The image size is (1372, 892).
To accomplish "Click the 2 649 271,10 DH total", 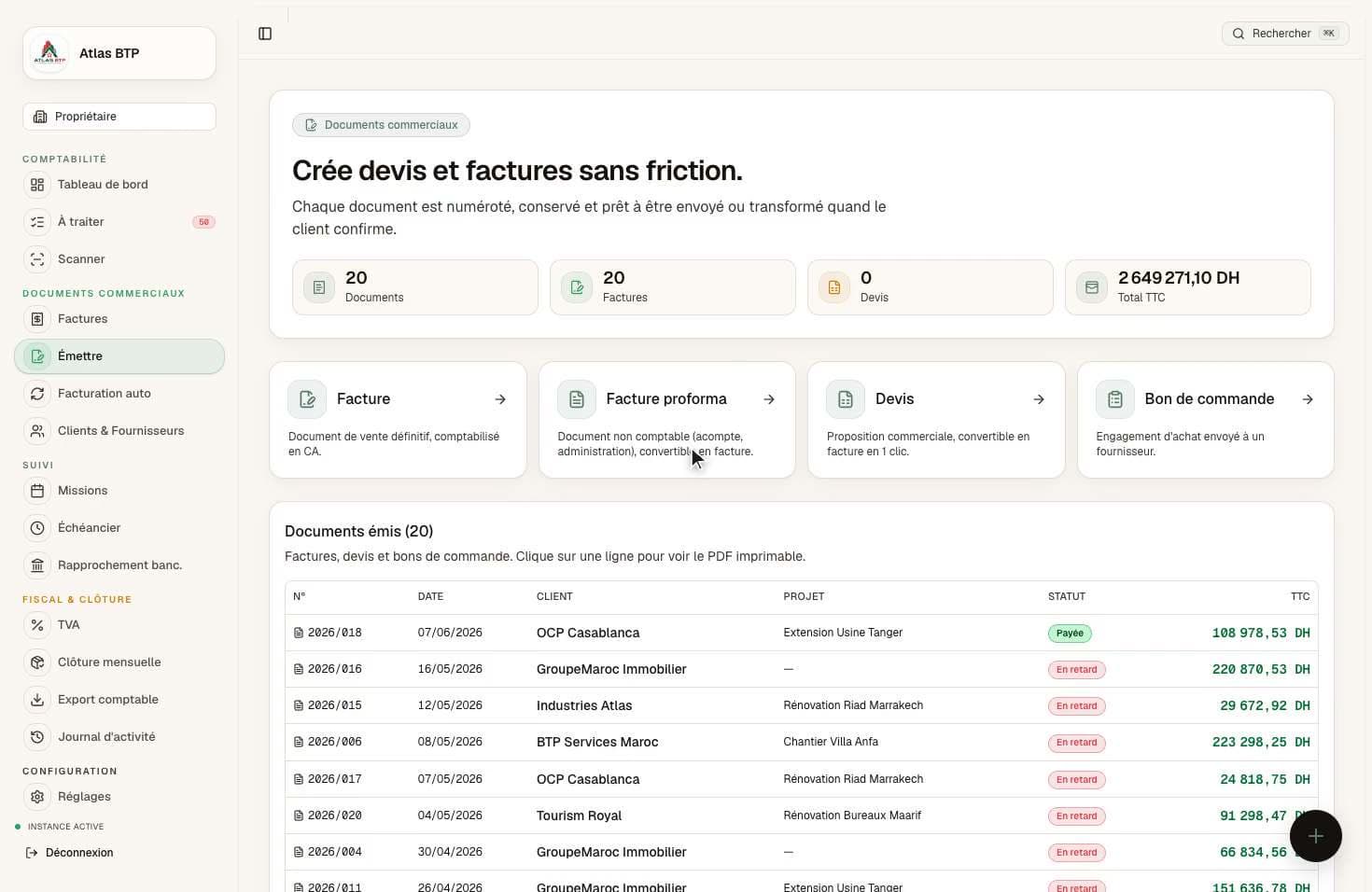I will [x=1179, y=278].
